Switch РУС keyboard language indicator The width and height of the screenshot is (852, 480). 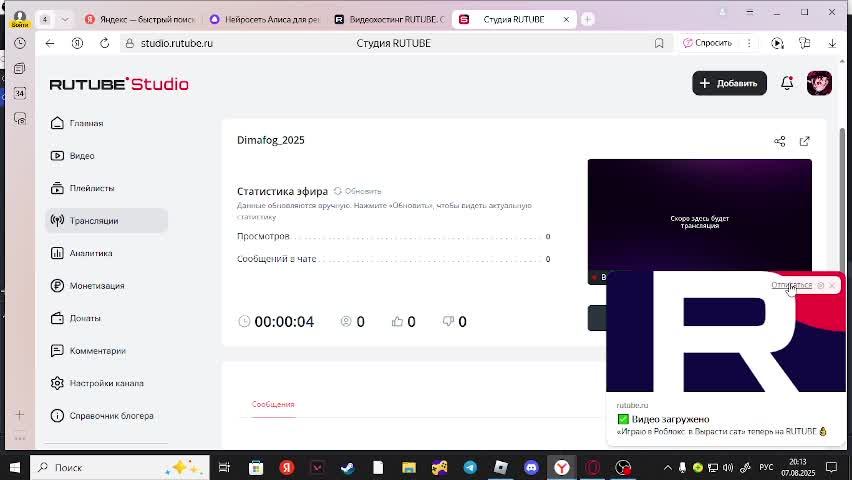[766, 467]
